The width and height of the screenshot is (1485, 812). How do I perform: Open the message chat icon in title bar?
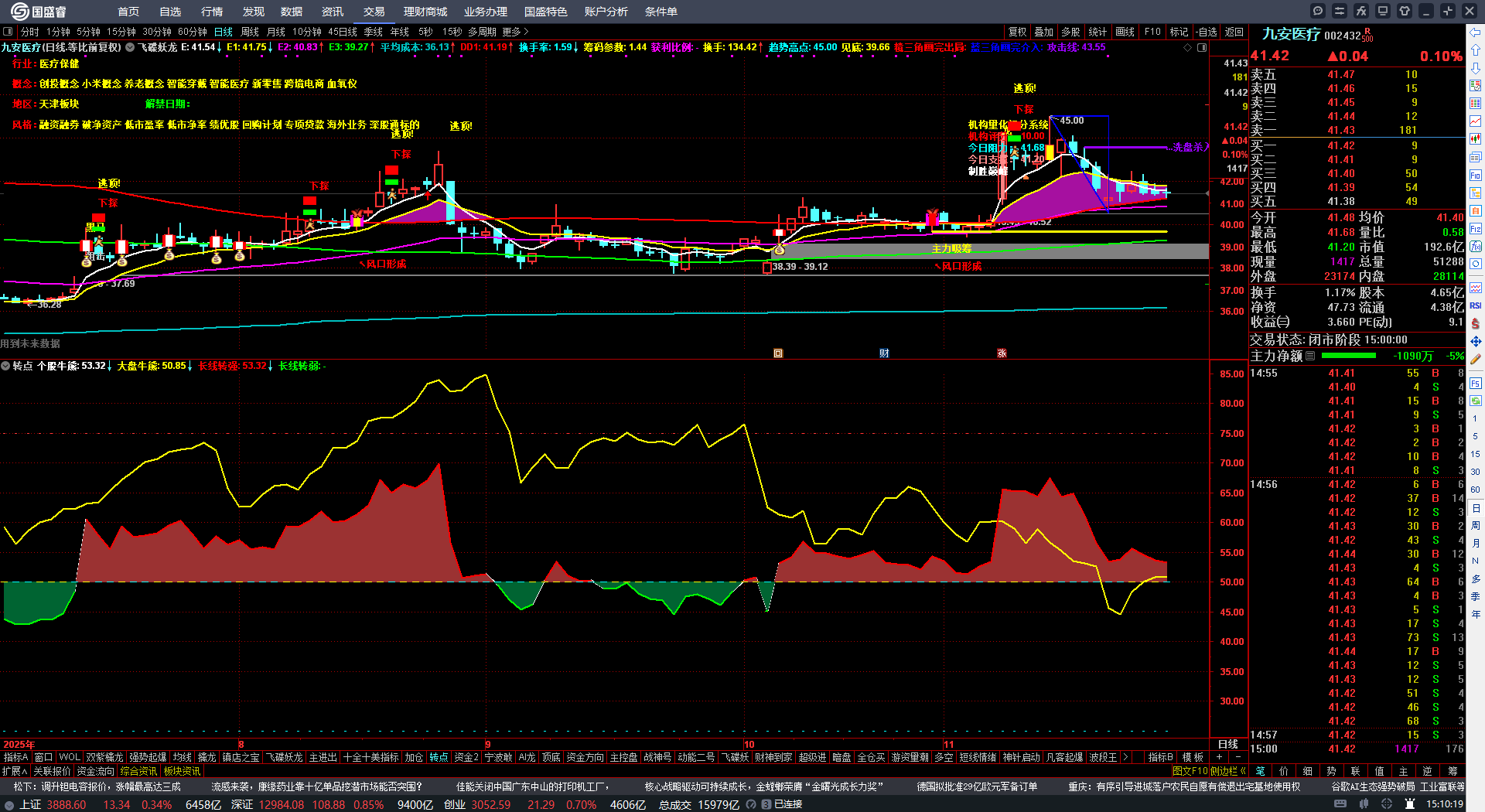coord(1318,11)
